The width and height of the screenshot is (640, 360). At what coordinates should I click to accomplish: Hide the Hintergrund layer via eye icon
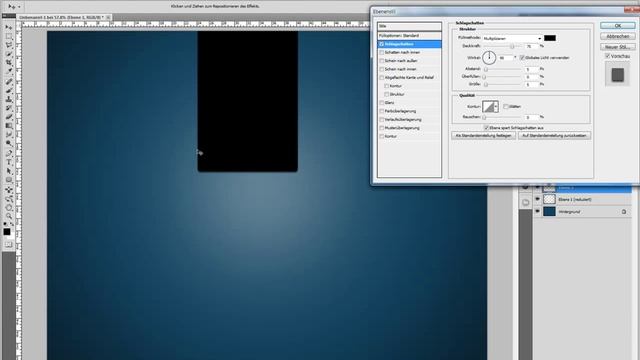tap(537, 211)
